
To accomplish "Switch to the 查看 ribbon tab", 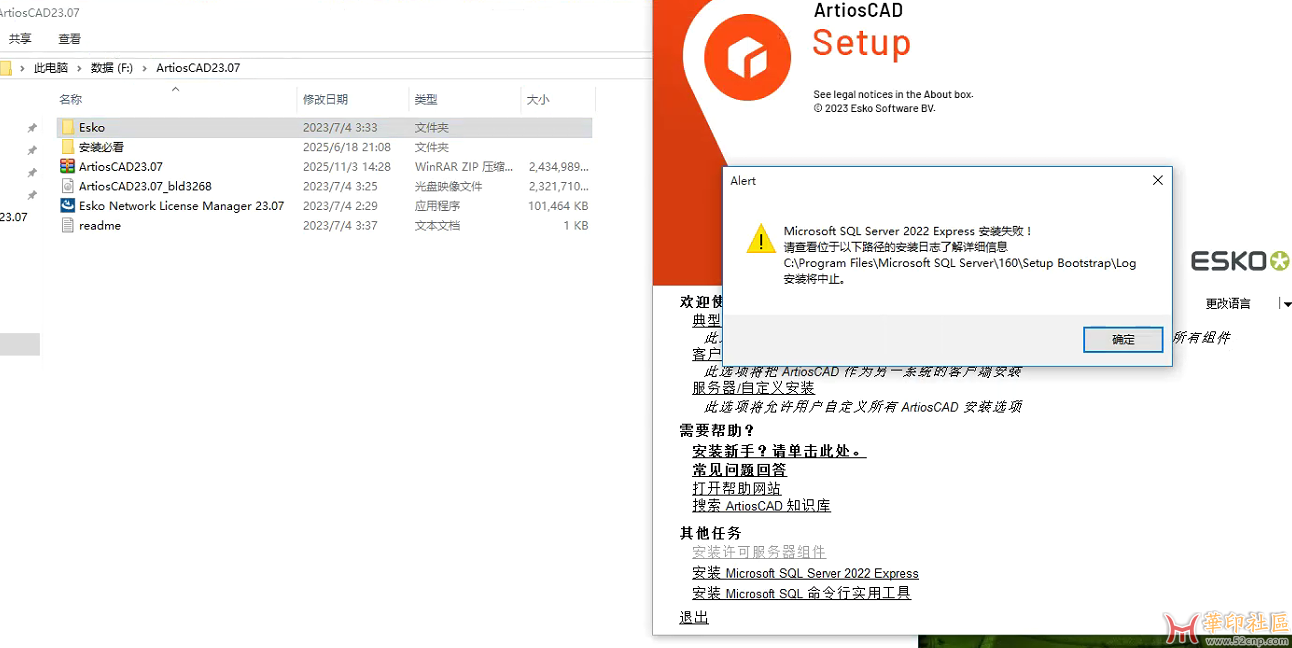I will [x=68, y=38].
